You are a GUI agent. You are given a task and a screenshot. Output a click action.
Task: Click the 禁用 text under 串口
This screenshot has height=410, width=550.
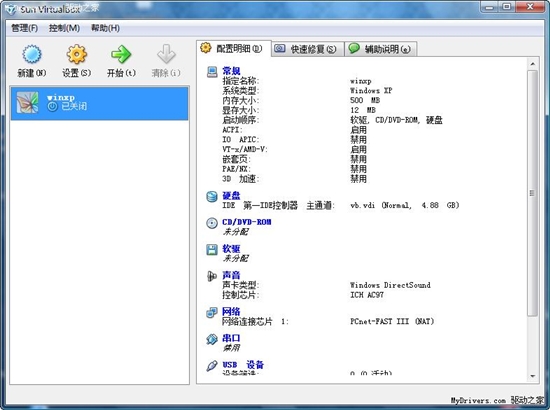[x=232, y=348]
